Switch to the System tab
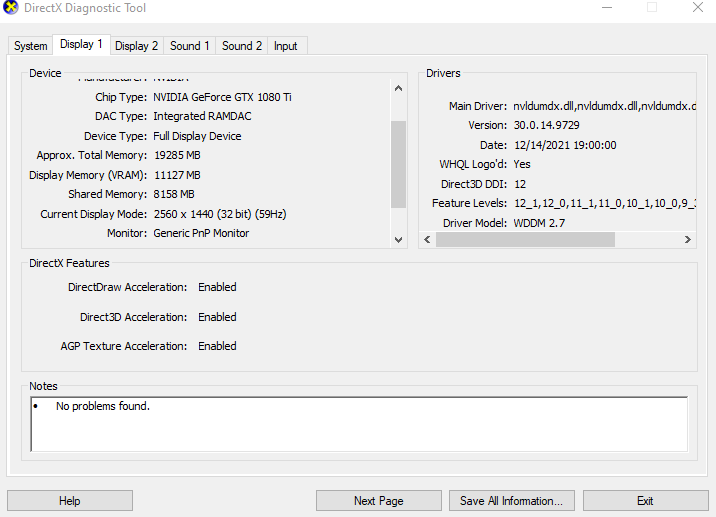This screenshot has width=716, height=517. coord(31,46)
